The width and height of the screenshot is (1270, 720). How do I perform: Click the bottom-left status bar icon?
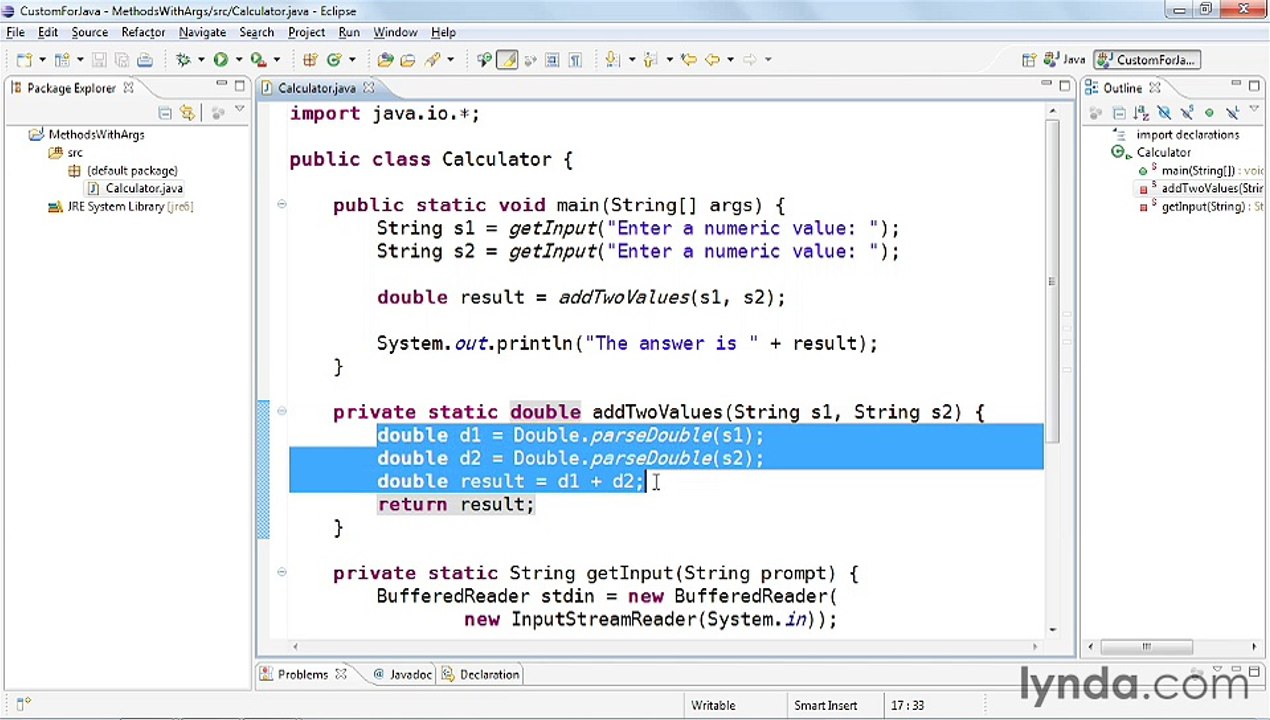[24, 704]
